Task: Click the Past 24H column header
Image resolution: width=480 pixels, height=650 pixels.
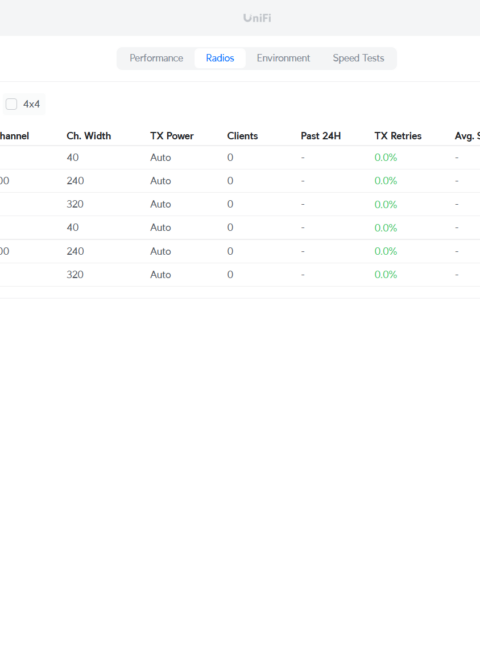Action: [321, 136]
